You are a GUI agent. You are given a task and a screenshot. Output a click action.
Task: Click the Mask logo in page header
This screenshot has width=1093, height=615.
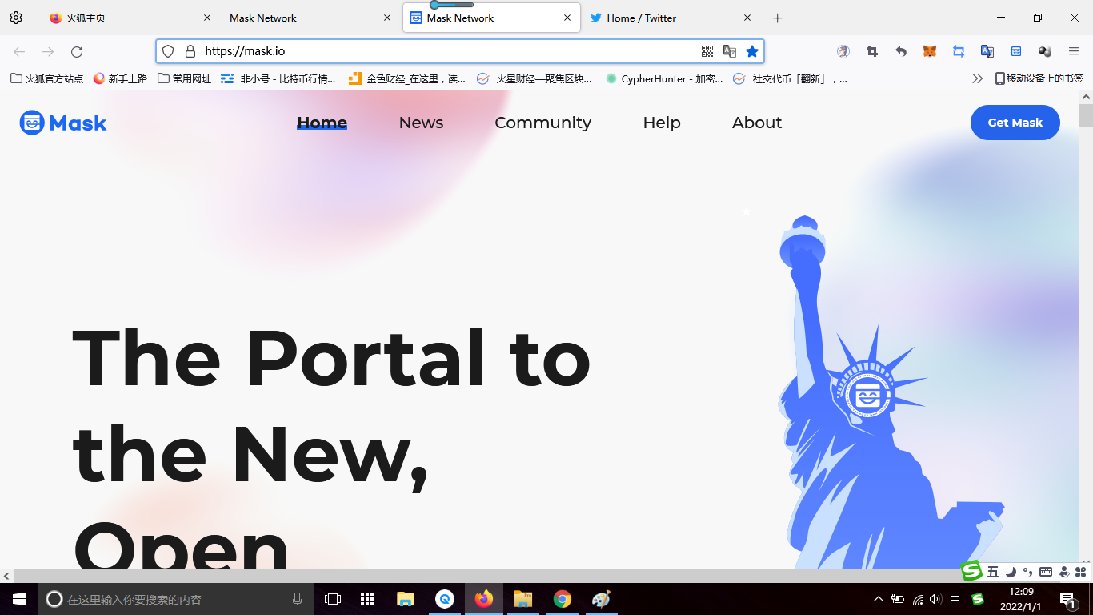point(63,123)
